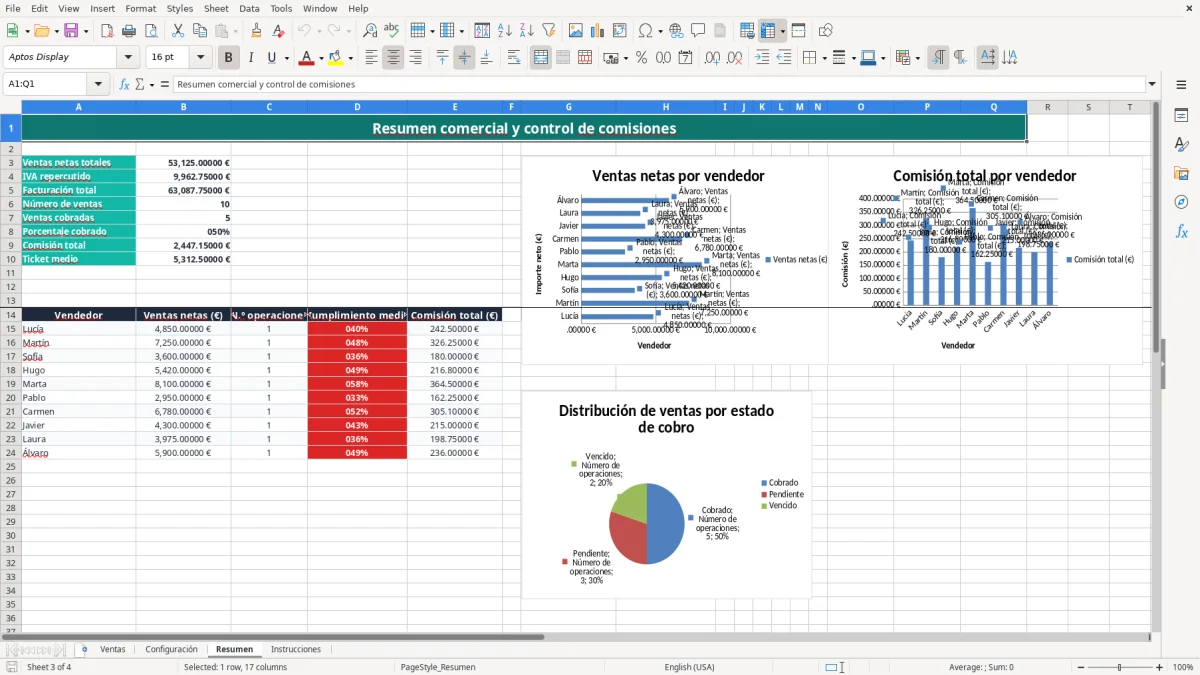Image resolution: width=1200 pixels, height=675 pixels.
Task: Click the Merge and Center Cells icon
Action: (541, 58)
